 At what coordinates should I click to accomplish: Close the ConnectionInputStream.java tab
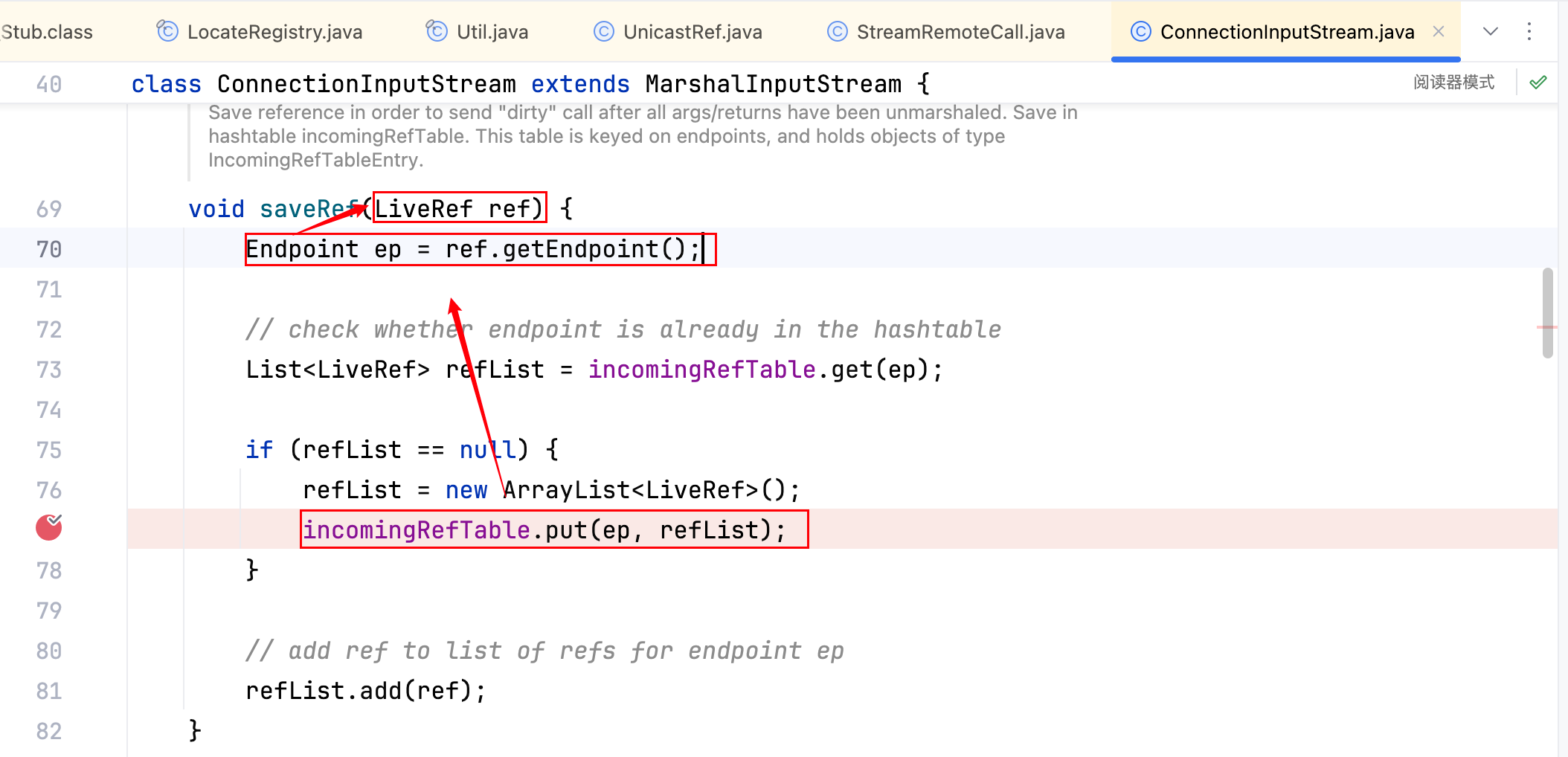click(x=1439, y=31)
